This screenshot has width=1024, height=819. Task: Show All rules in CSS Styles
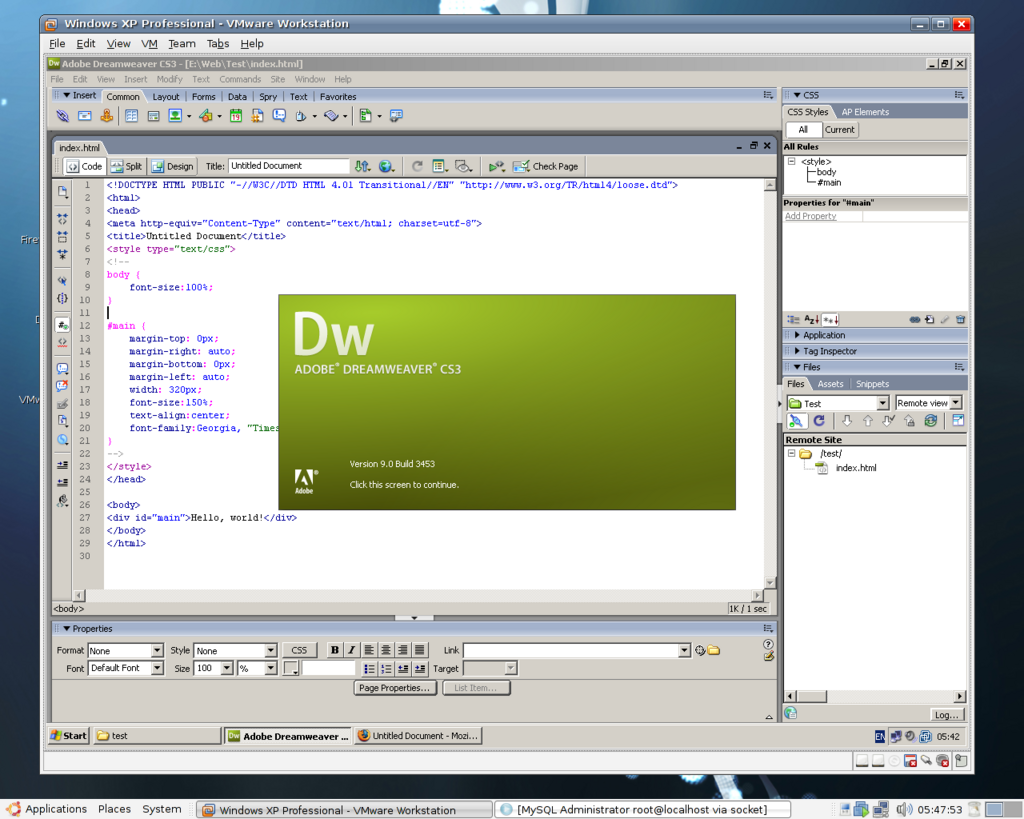coord(803,129)
